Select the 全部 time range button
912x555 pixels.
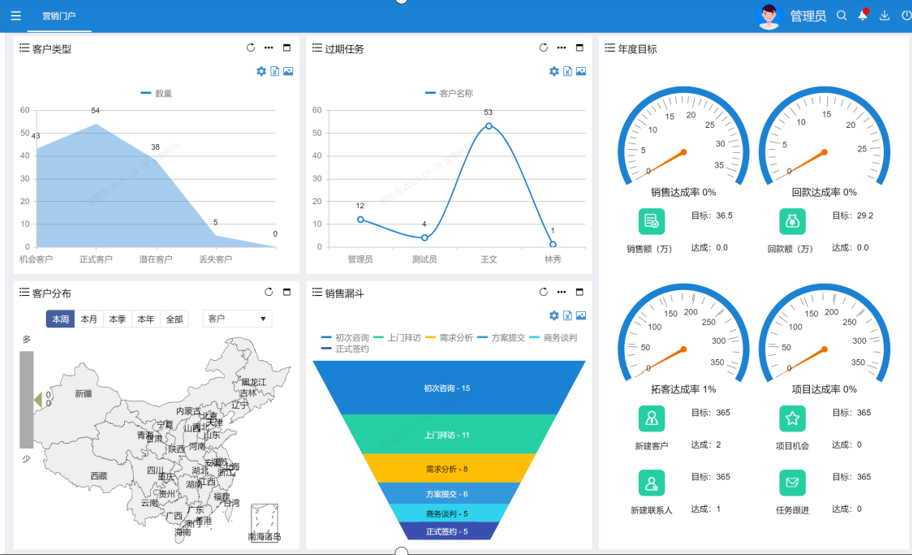[174, 319]
